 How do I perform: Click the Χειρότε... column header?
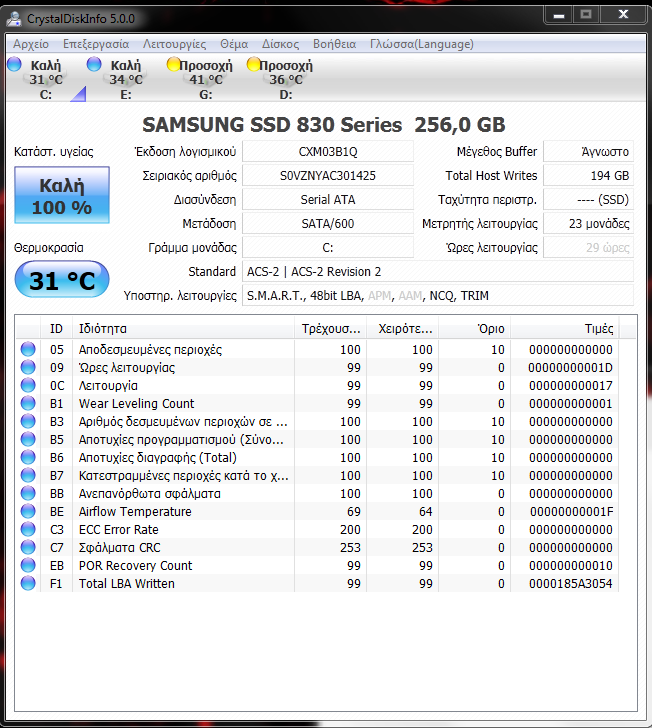(x=403, y=329)
